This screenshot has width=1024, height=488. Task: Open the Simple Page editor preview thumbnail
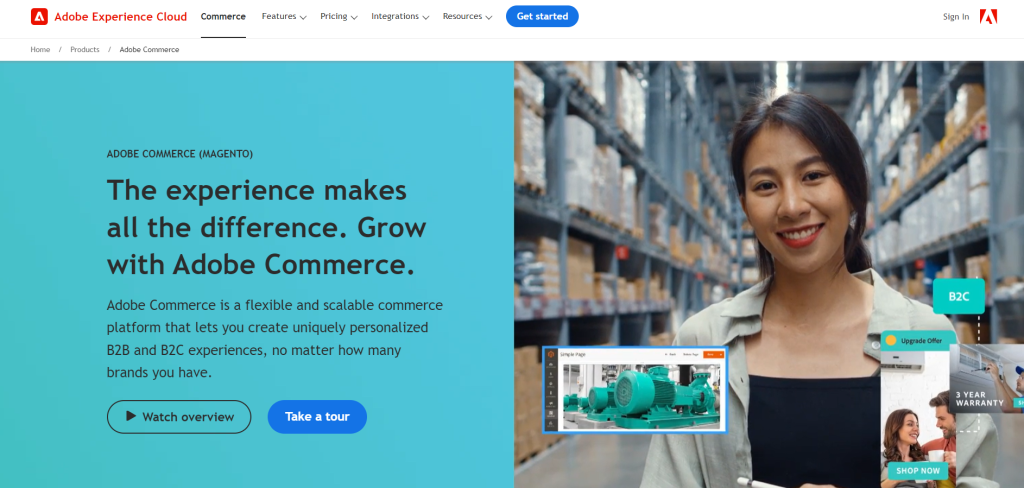coord(635,389)
